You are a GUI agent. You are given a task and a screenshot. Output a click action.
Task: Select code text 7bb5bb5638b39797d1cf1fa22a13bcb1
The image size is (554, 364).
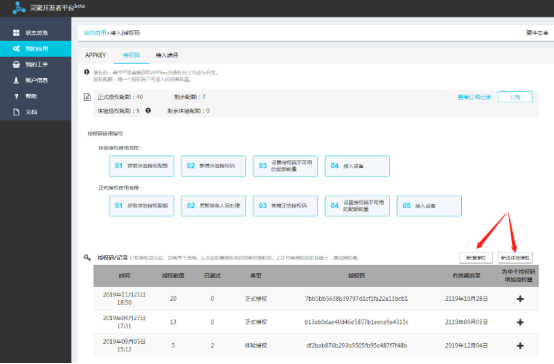coord(356,299)
